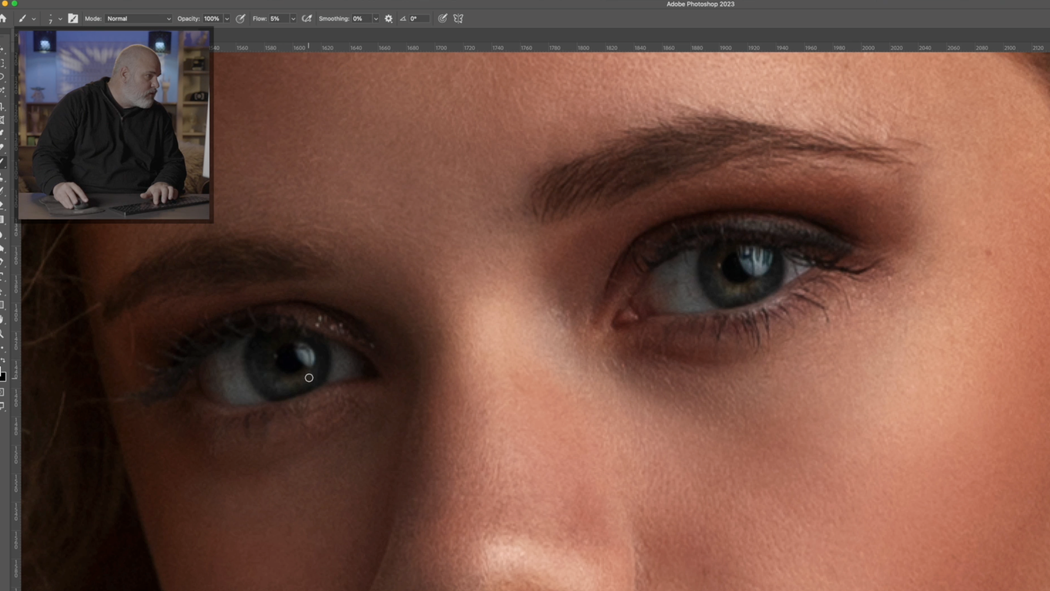1050x591 pixels.
Task: Select the Hand tool in the toolbar
Action: 4,316
